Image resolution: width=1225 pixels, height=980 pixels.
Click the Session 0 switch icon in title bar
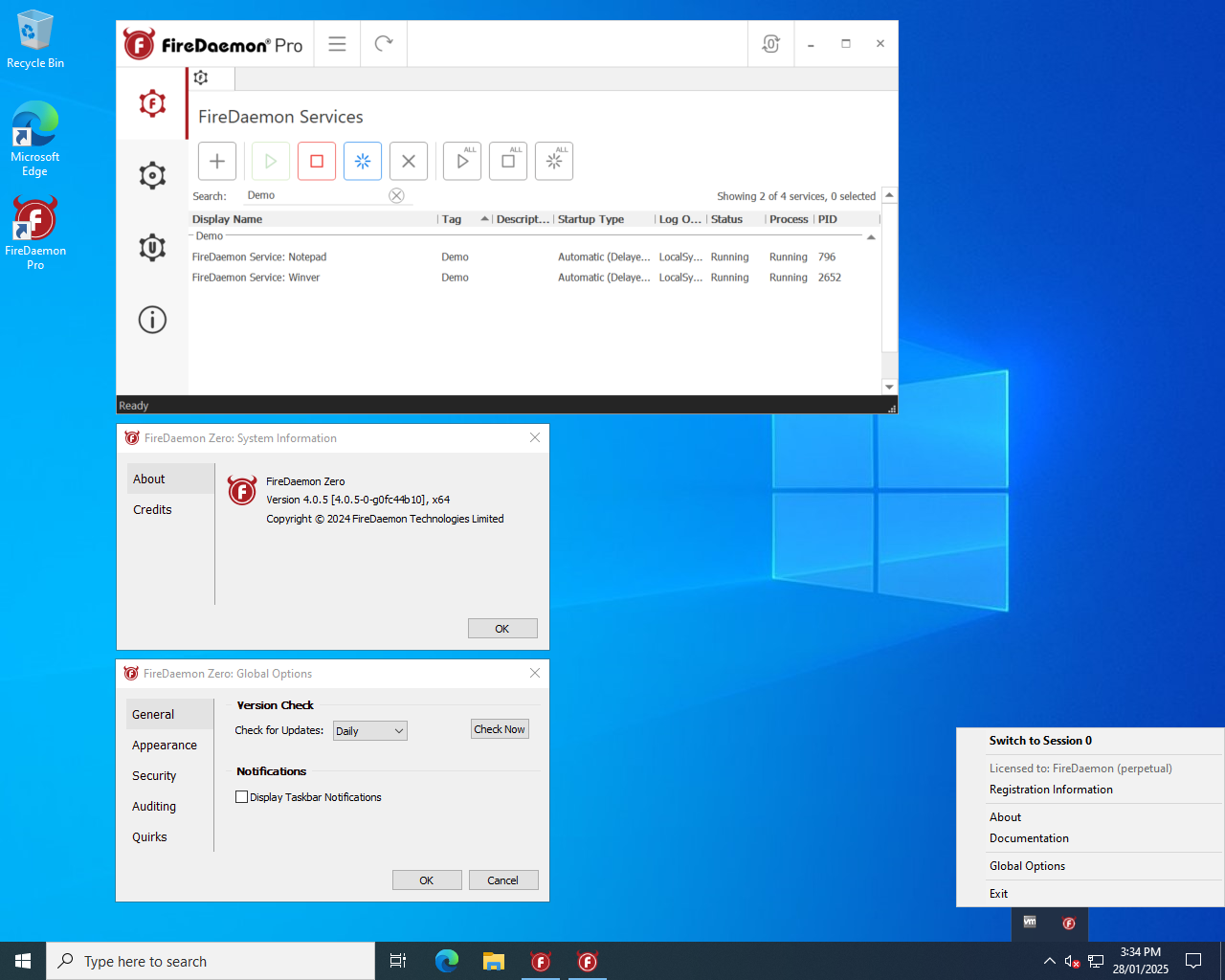coord(770,44)
